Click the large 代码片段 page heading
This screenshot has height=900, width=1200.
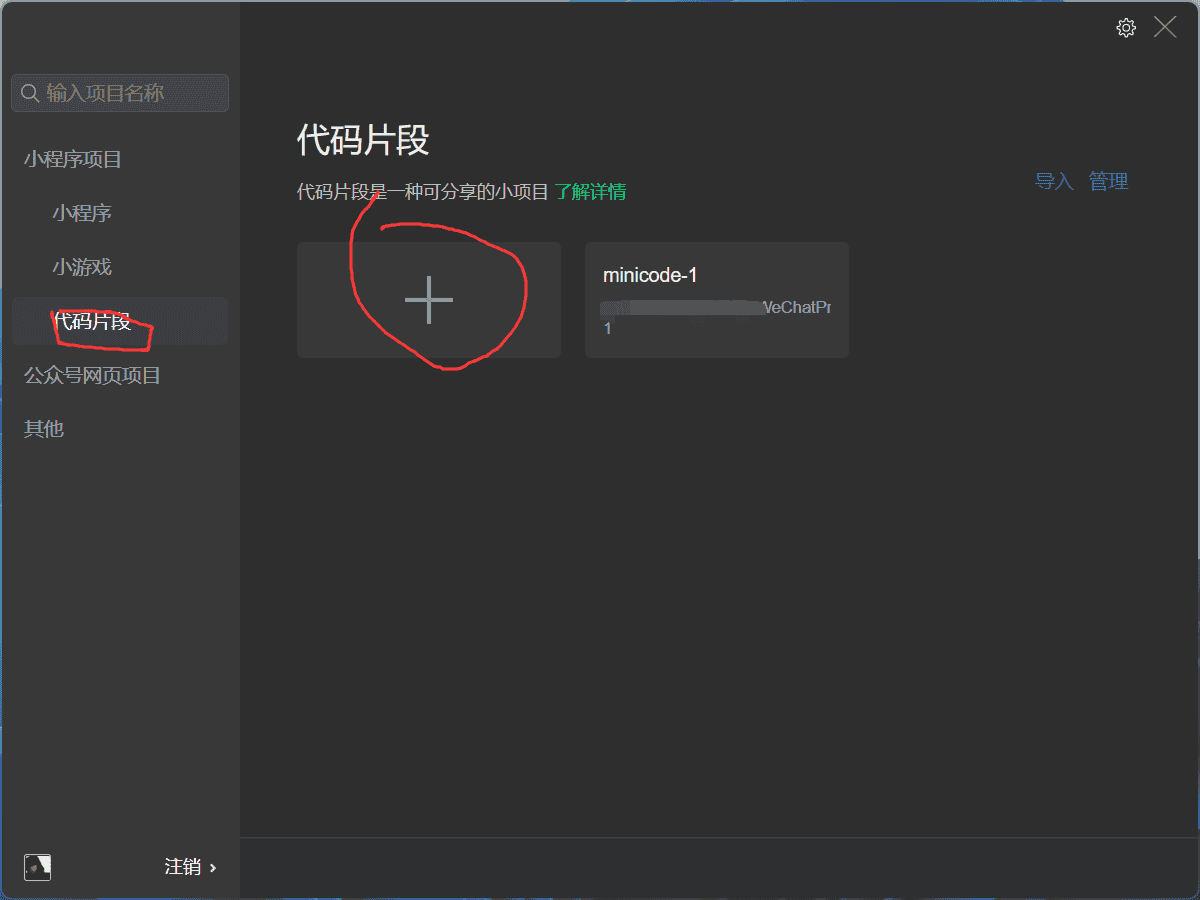coord(363,140)
